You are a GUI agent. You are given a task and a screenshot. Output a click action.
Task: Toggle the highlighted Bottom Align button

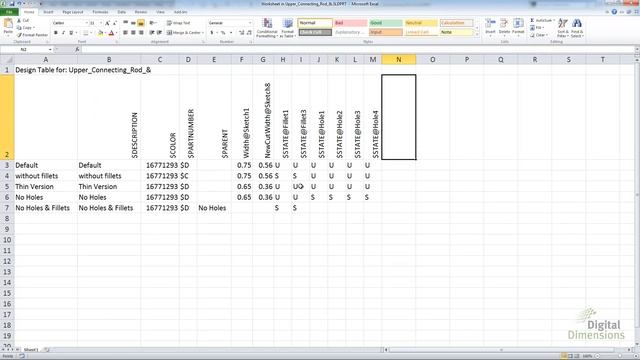click(141, 23)
